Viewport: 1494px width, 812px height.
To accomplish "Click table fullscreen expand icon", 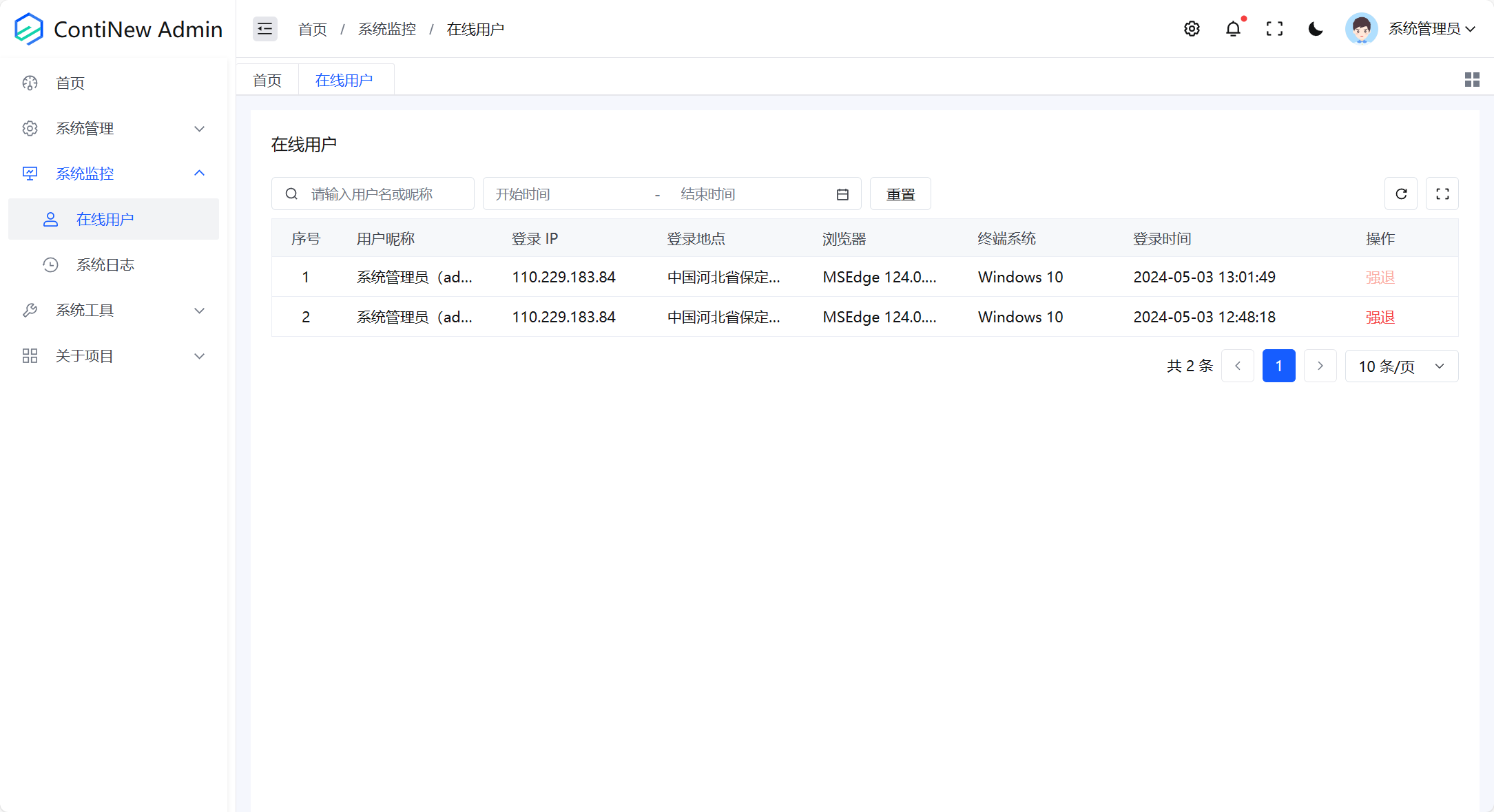I will (x=1442, y=194).
